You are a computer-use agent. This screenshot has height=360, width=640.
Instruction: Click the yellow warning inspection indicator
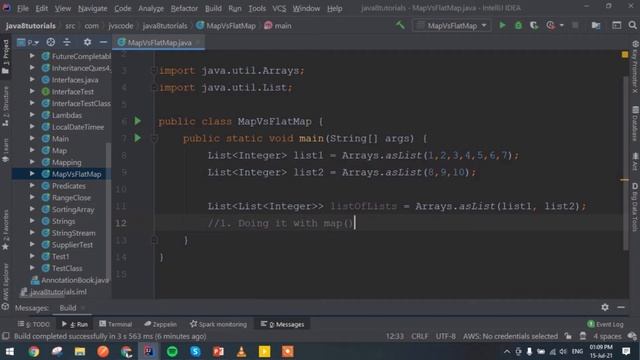pyautogui.click(x=625, y=54)
